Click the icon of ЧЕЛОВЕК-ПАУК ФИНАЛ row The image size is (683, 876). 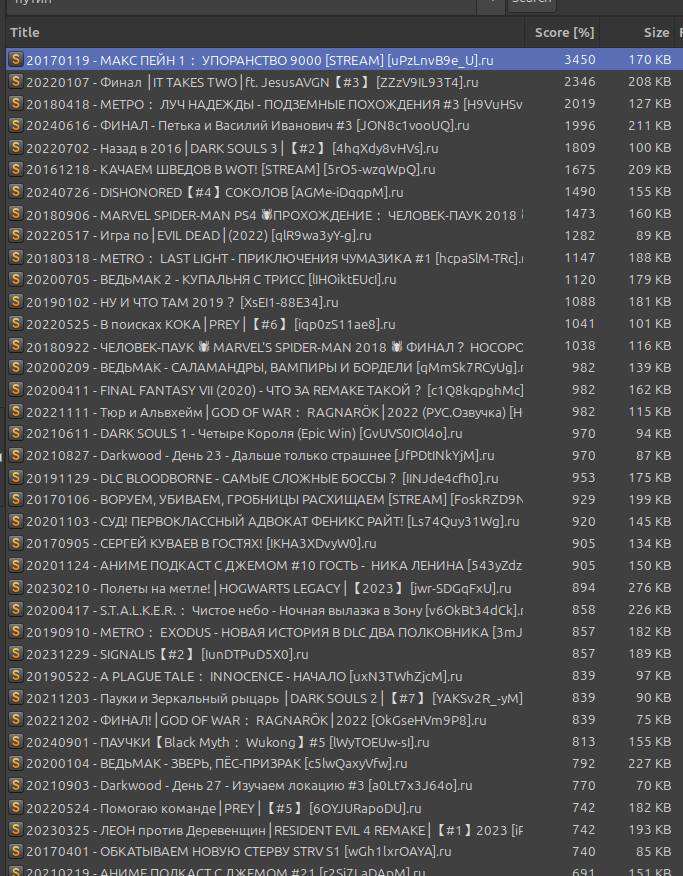[x=16, y=345]
